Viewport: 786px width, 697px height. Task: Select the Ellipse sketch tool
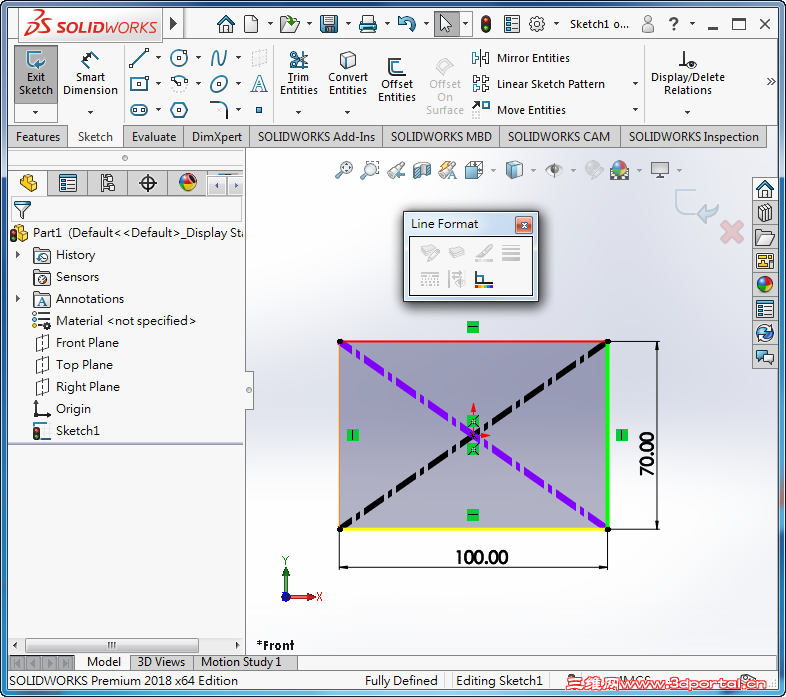click(219, 83)
